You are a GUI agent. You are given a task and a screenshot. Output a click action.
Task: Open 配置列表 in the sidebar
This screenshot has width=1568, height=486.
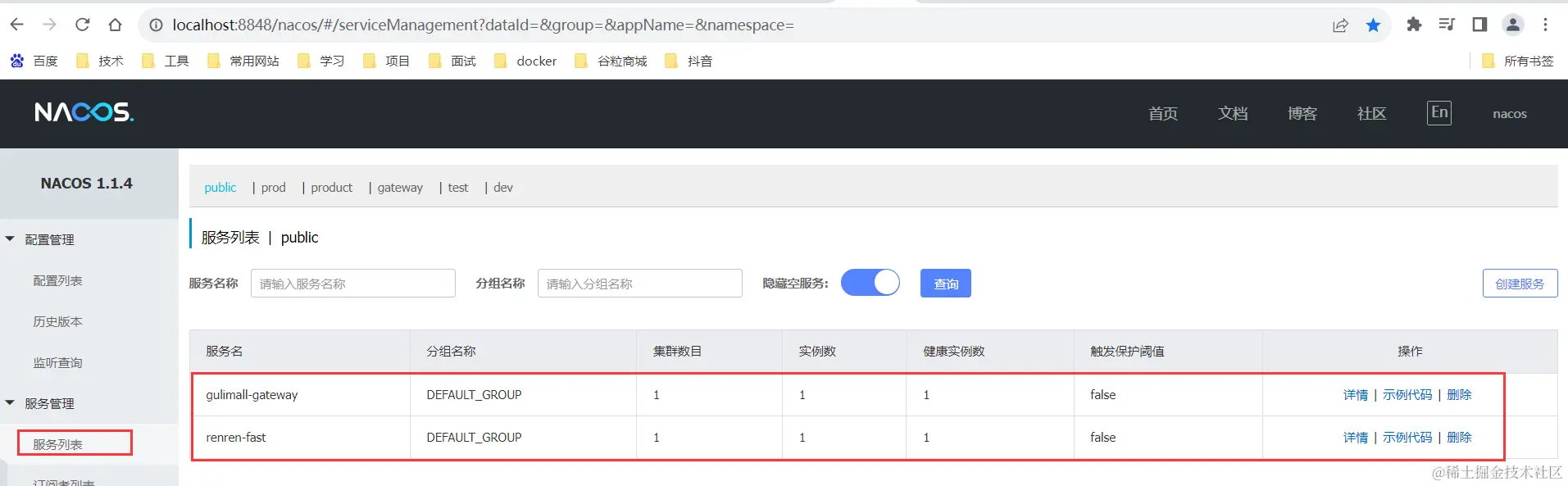[x=57, y=280]
